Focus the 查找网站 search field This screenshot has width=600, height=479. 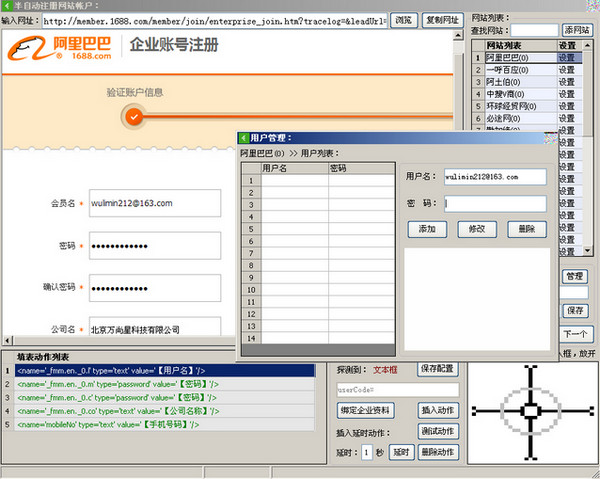click(x=535, y=30)
